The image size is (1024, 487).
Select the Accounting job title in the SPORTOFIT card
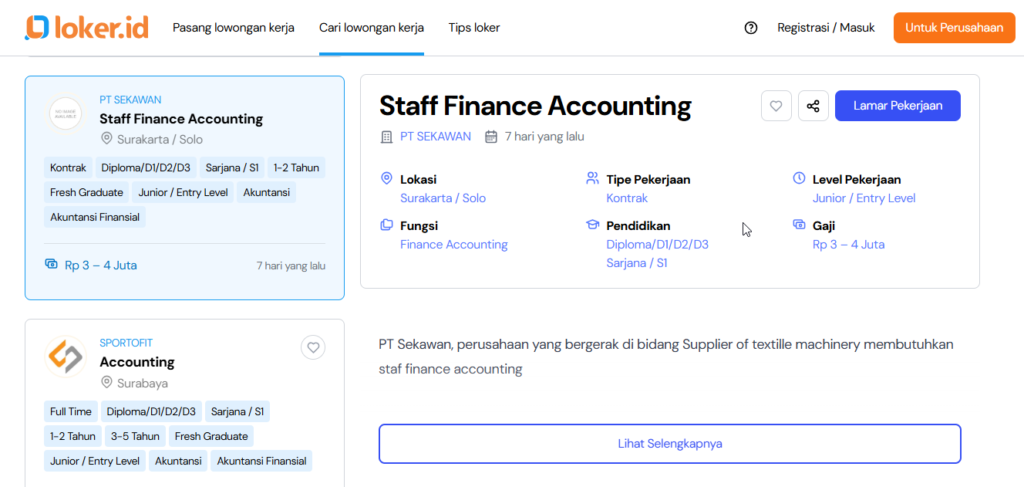click(137, 362)
